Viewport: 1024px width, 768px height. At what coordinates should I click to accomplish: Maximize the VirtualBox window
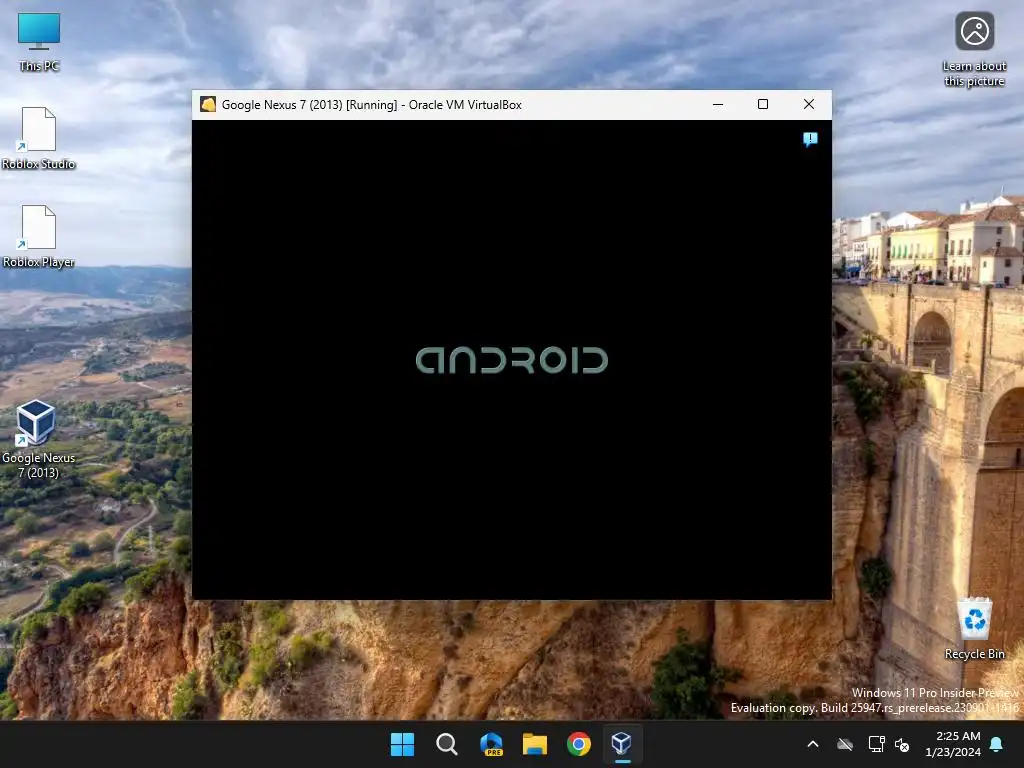763,104
